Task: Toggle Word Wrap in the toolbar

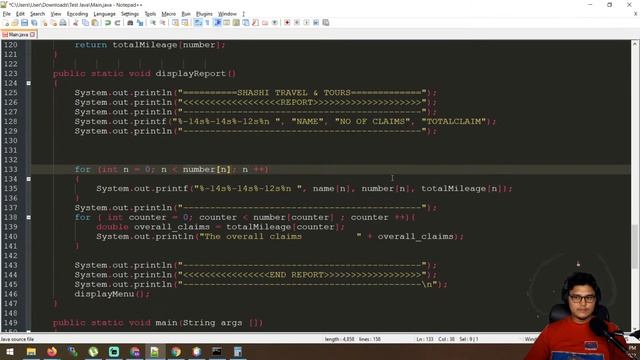Action: [x=198, y=22]
